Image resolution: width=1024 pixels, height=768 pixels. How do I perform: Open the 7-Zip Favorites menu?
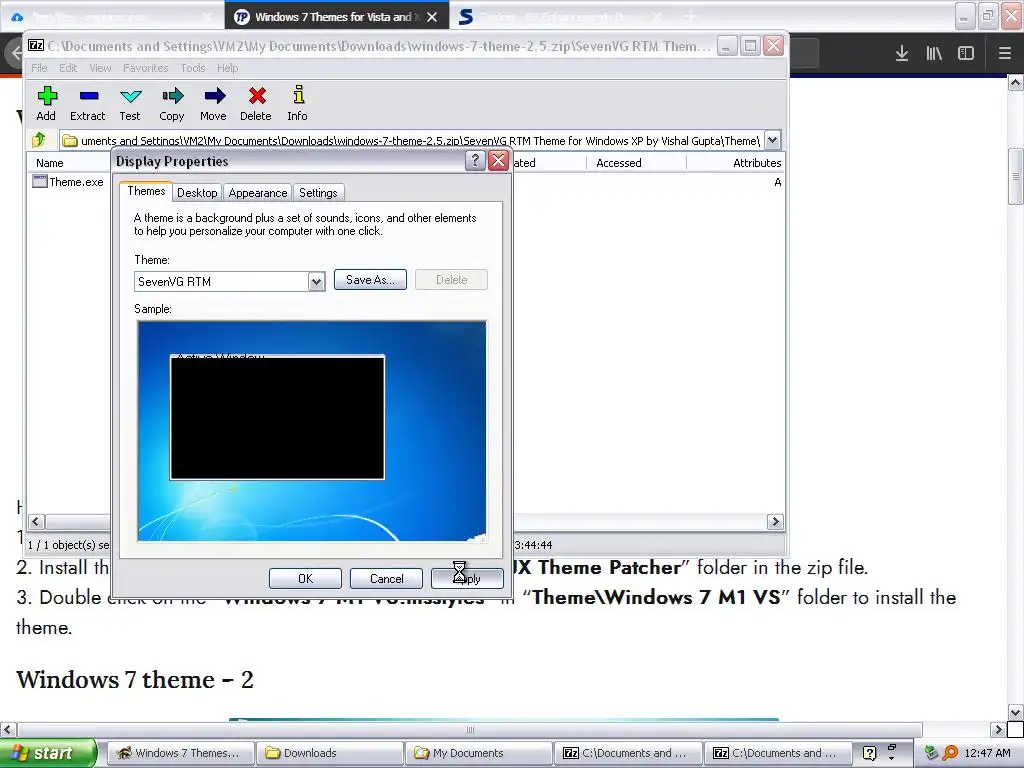tap(146, 68)
